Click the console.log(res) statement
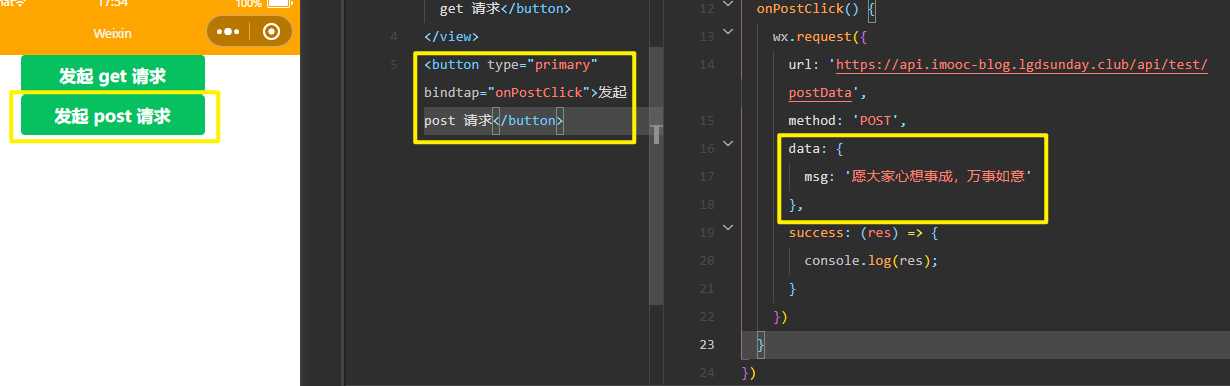The width and height of the screenshot is (1230, 386). click(x=871, y=260)
